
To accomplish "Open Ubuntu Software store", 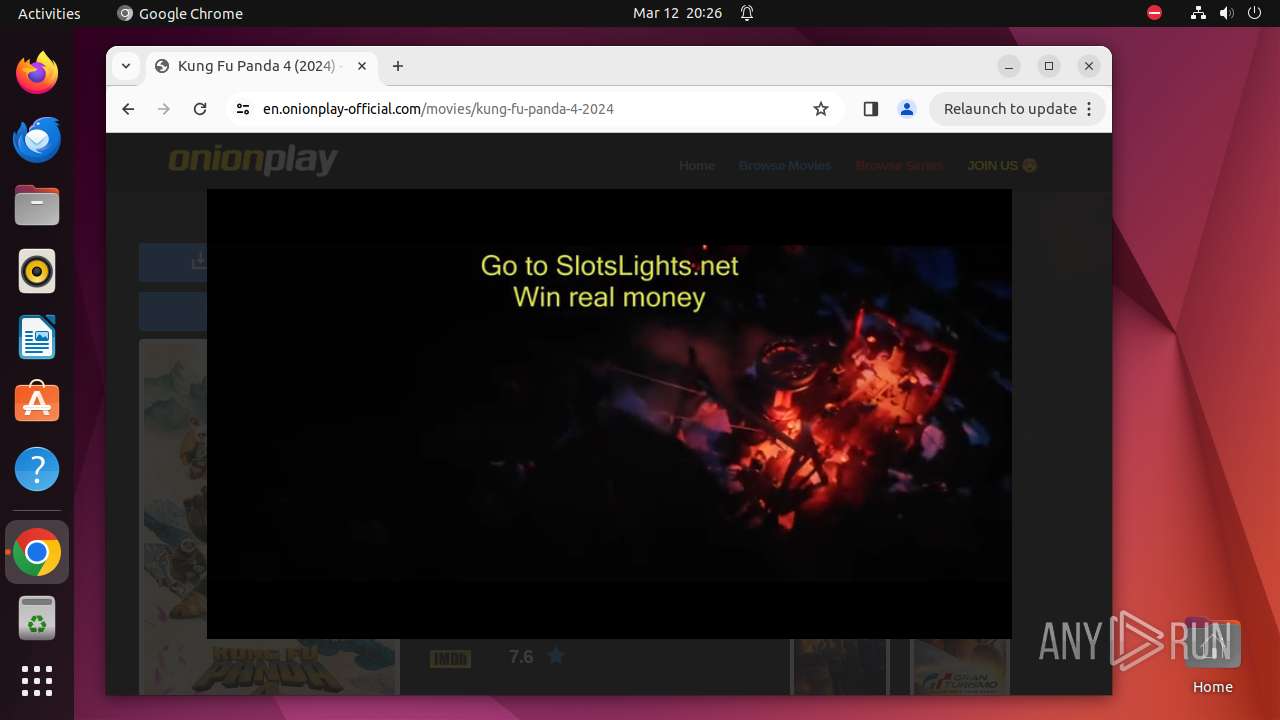I will tap(37, 403).
